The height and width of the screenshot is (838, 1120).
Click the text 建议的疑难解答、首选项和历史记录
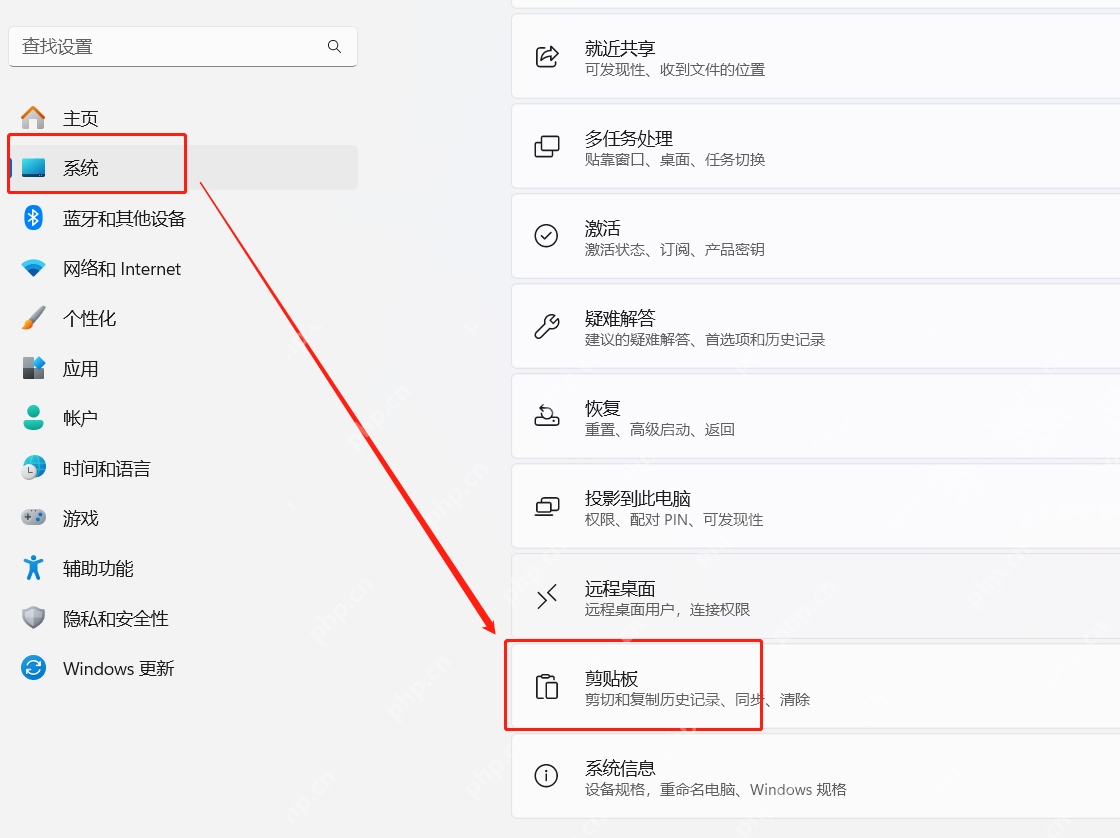[705, 340]
